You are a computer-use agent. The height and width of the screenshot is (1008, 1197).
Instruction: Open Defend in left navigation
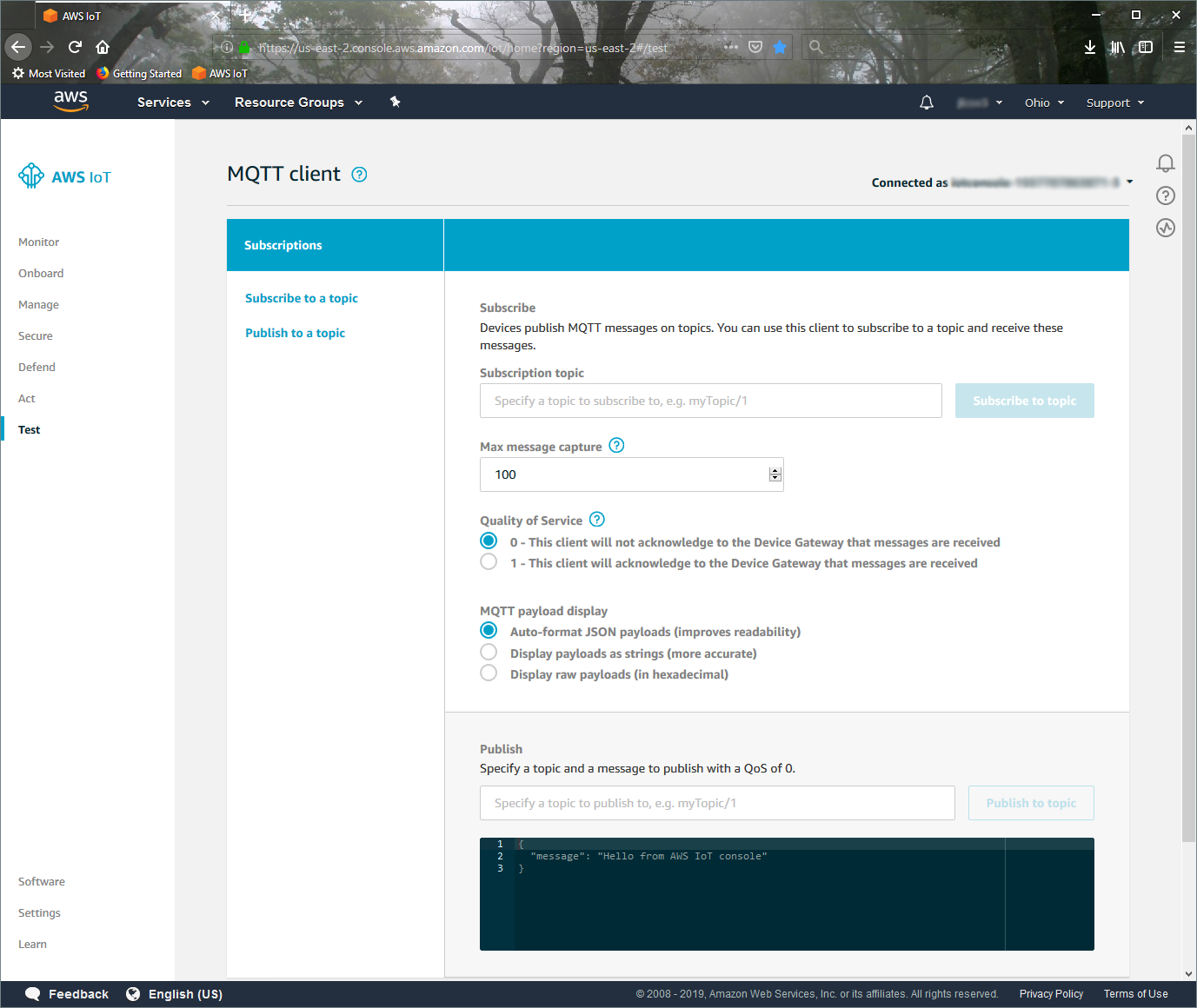click(x=37, y=367)
